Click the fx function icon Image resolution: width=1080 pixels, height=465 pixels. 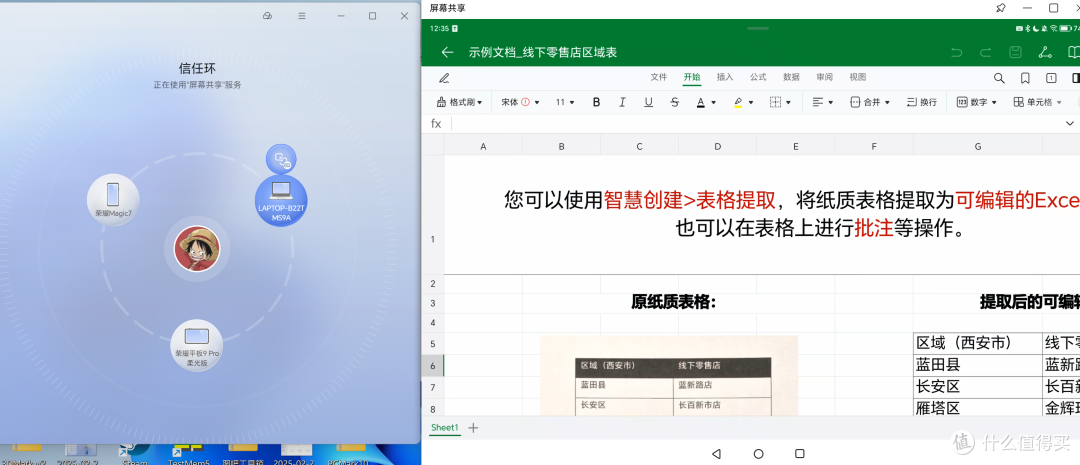tap(436, 123)
